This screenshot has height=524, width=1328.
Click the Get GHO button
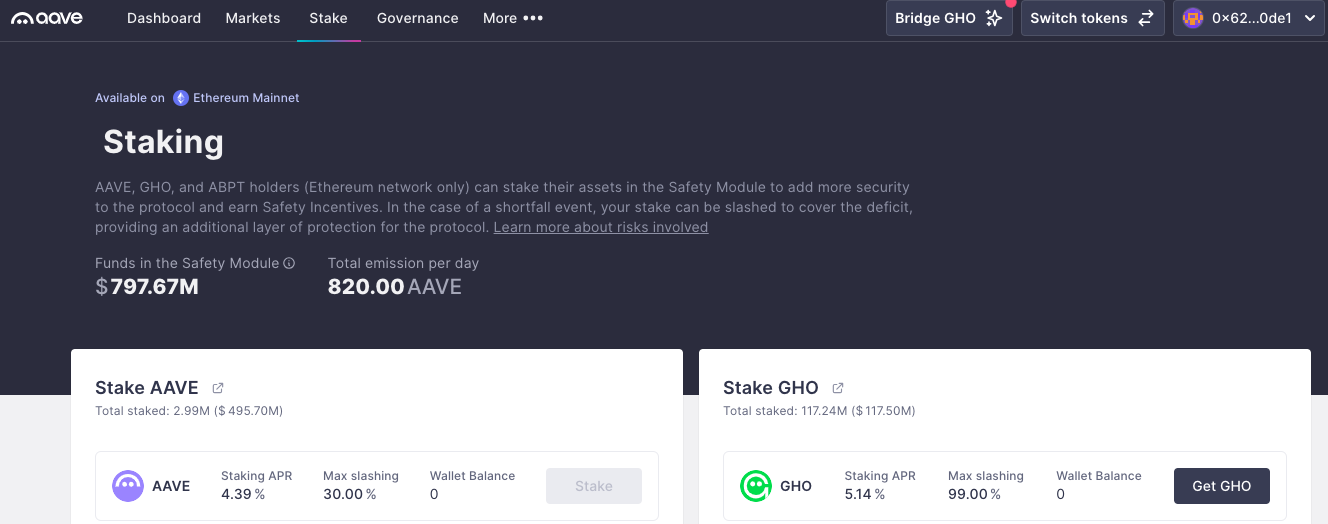click(x=1221, y=486)
